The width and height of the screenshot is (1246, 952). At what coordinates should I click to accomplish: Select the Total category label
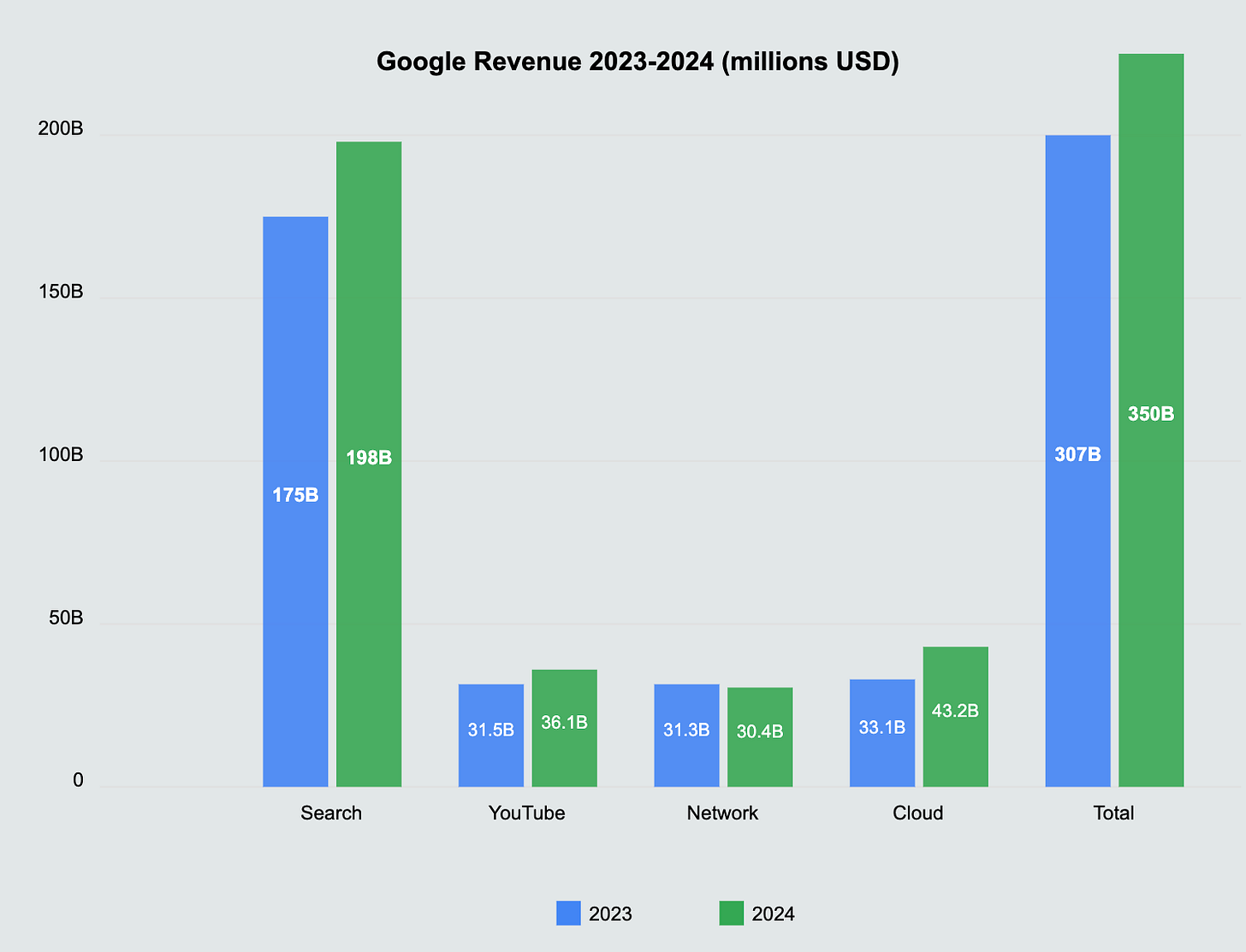pyautogui.click(x=1113, y=813)
